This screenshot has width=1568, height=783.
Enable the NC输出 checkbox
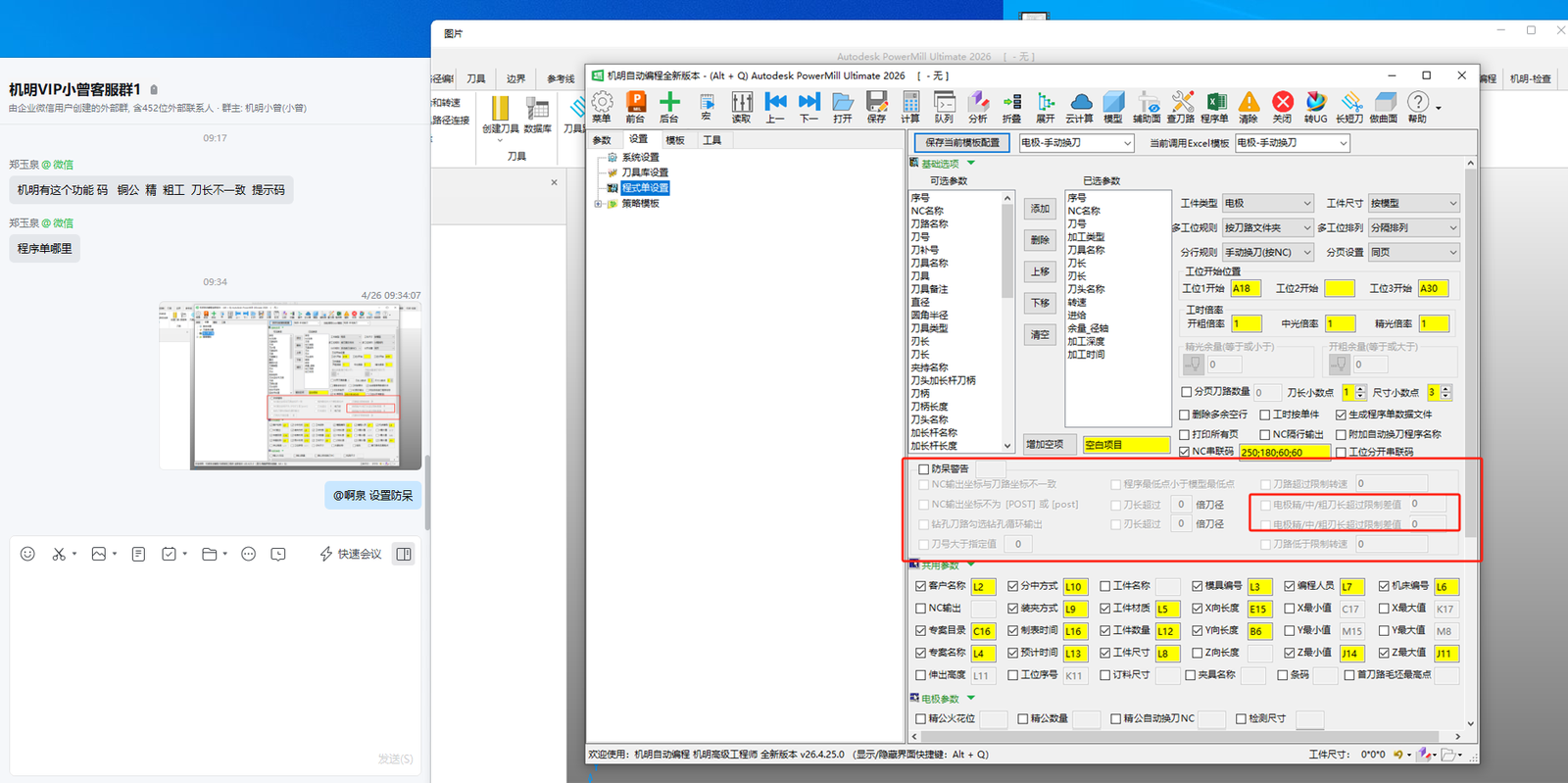[x=921, y=609]
